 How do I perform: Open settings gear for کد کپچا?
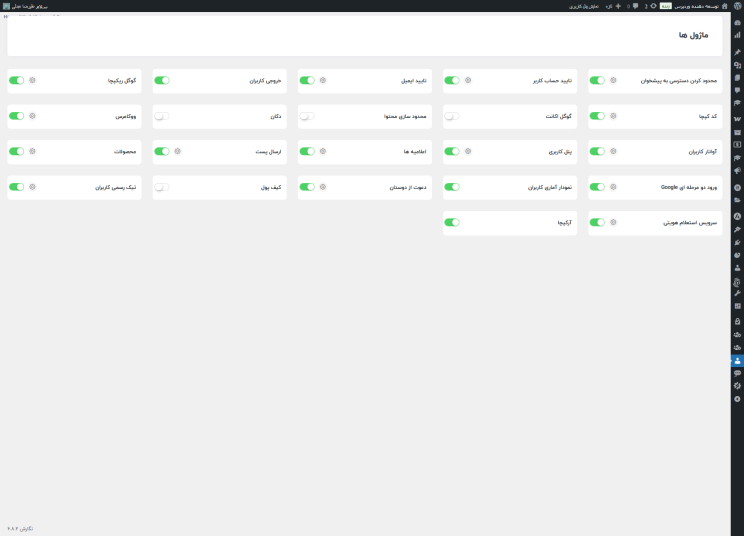pos(613,116)
